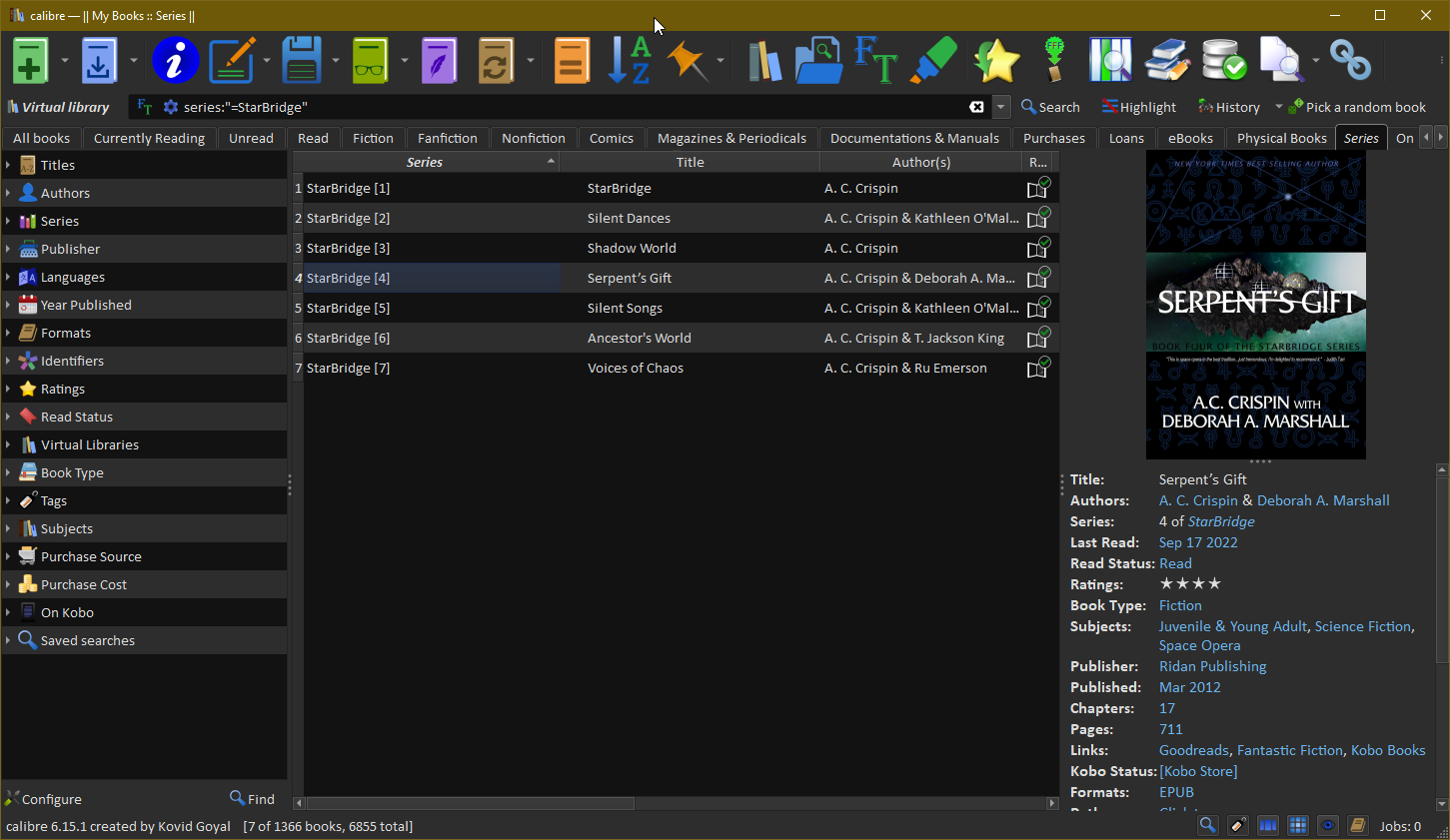The width and height of the screenshot is (1450, 840).
Task: Open the Comics tab
Action: [x=612, y=138]
